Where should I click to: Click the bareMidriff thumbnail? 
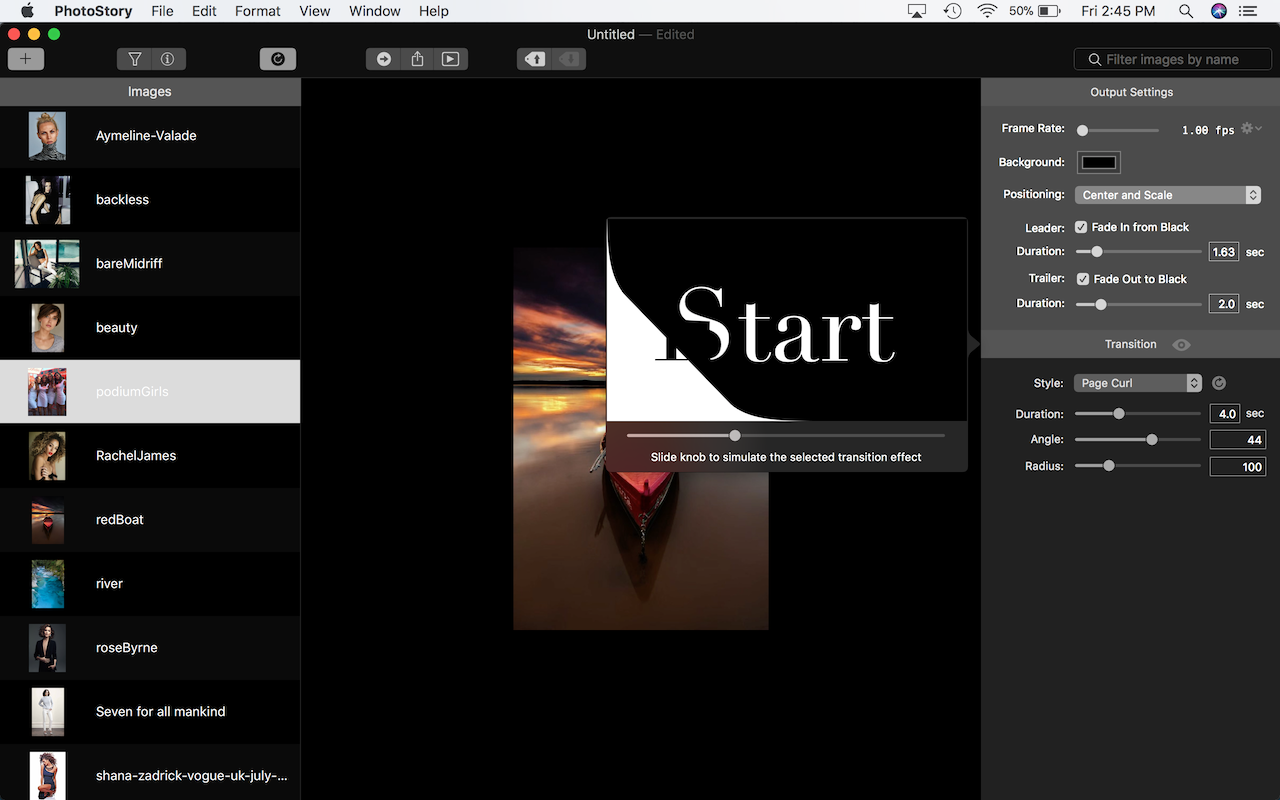click(x=47, y=264)
